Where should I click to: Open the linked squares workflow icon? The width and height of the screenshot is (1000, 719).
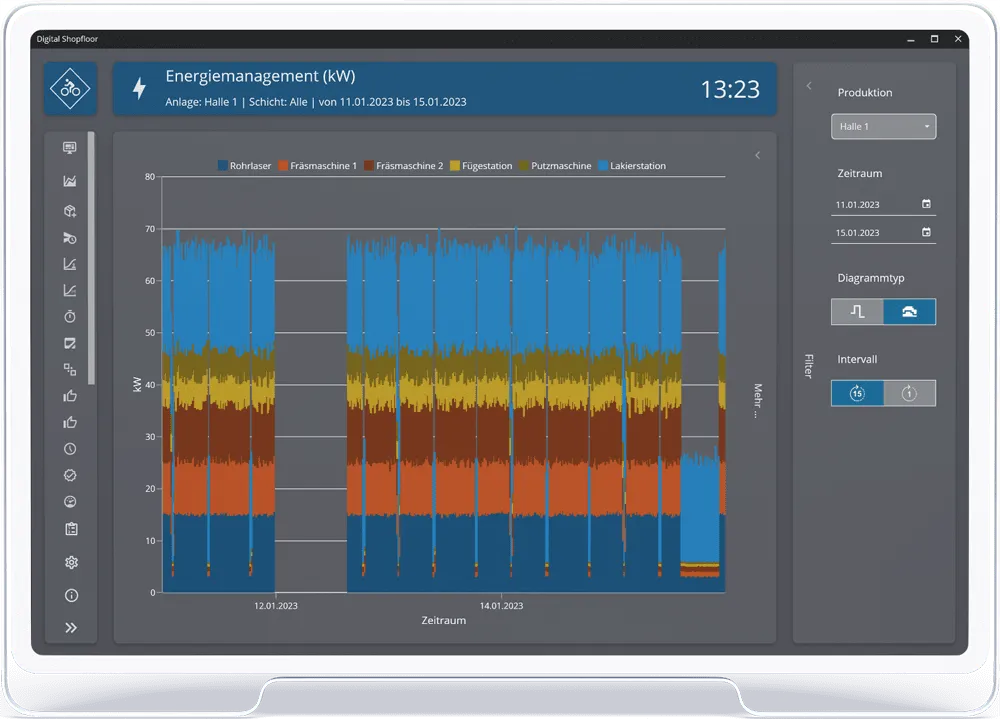pyautogui.click(x=70, y=369)
